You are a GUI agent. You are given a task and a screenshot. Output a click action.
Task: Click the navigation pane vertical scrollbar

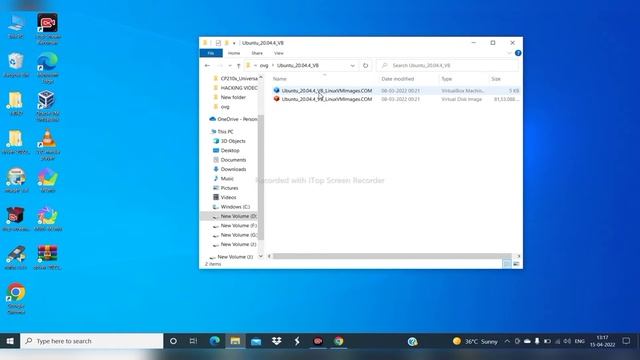[261, 178]
